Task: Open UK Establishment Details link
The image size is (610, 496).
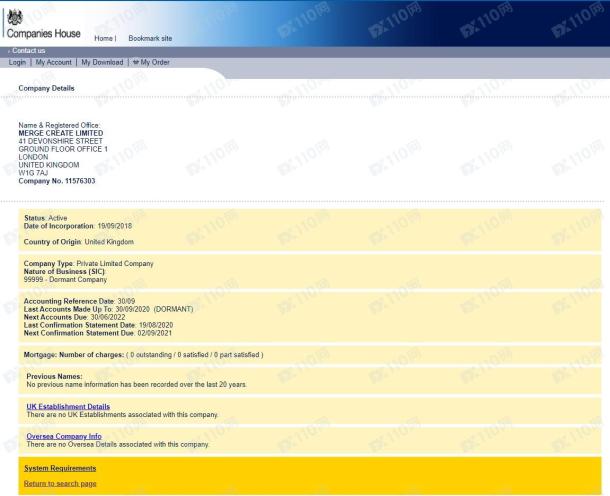Action: pos(68,407)
